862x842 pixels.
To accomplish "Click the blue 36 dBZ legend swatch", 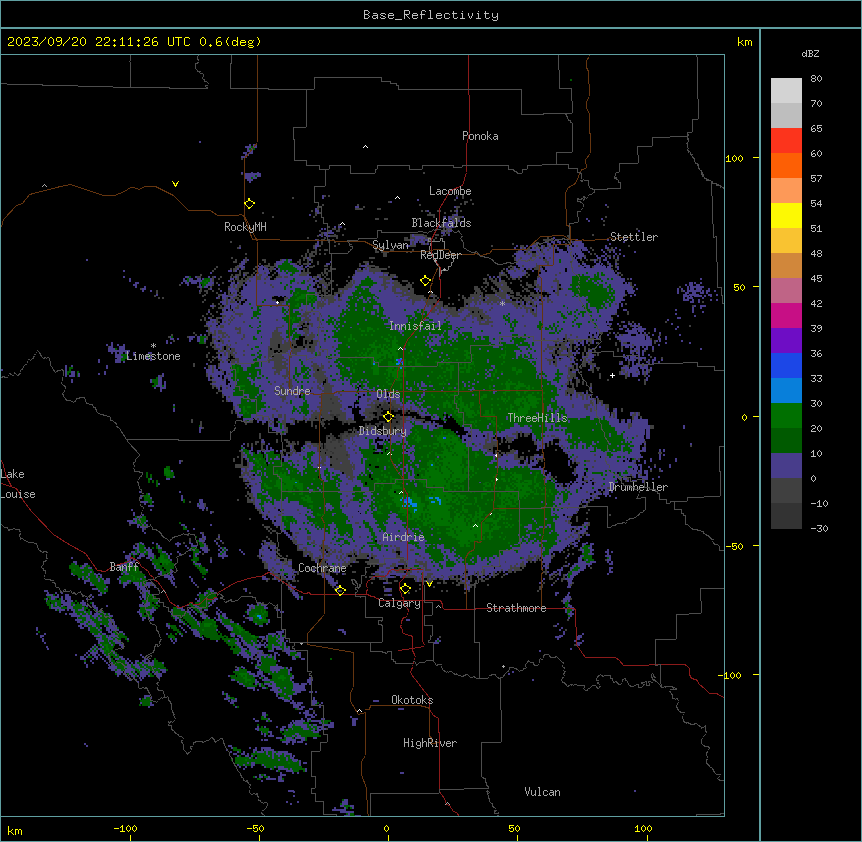I will click(x=786, y=365).
